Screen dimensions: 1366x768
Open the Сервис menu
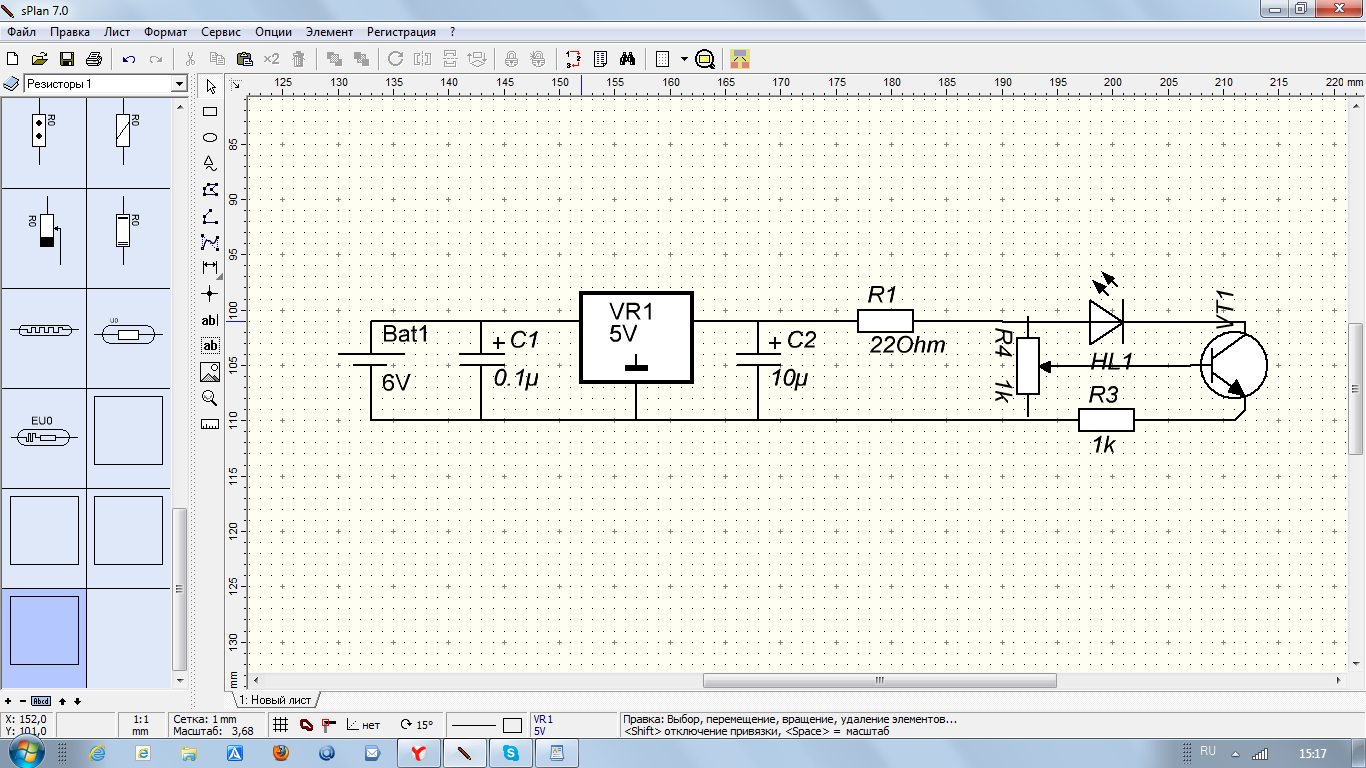coord(220,32)
